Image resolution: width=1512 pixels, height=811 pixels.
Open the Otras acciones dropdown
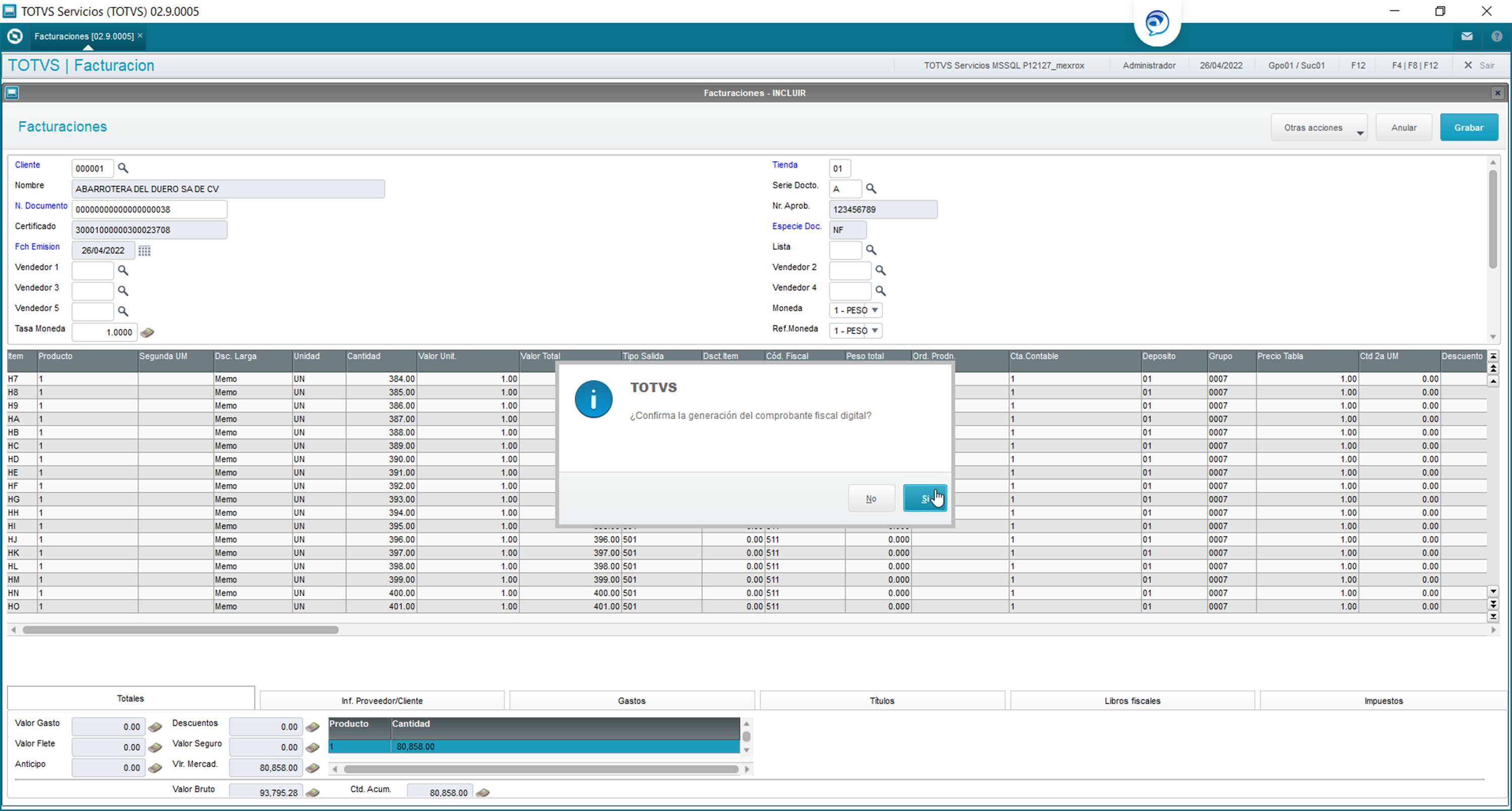tap(1319, 127)
